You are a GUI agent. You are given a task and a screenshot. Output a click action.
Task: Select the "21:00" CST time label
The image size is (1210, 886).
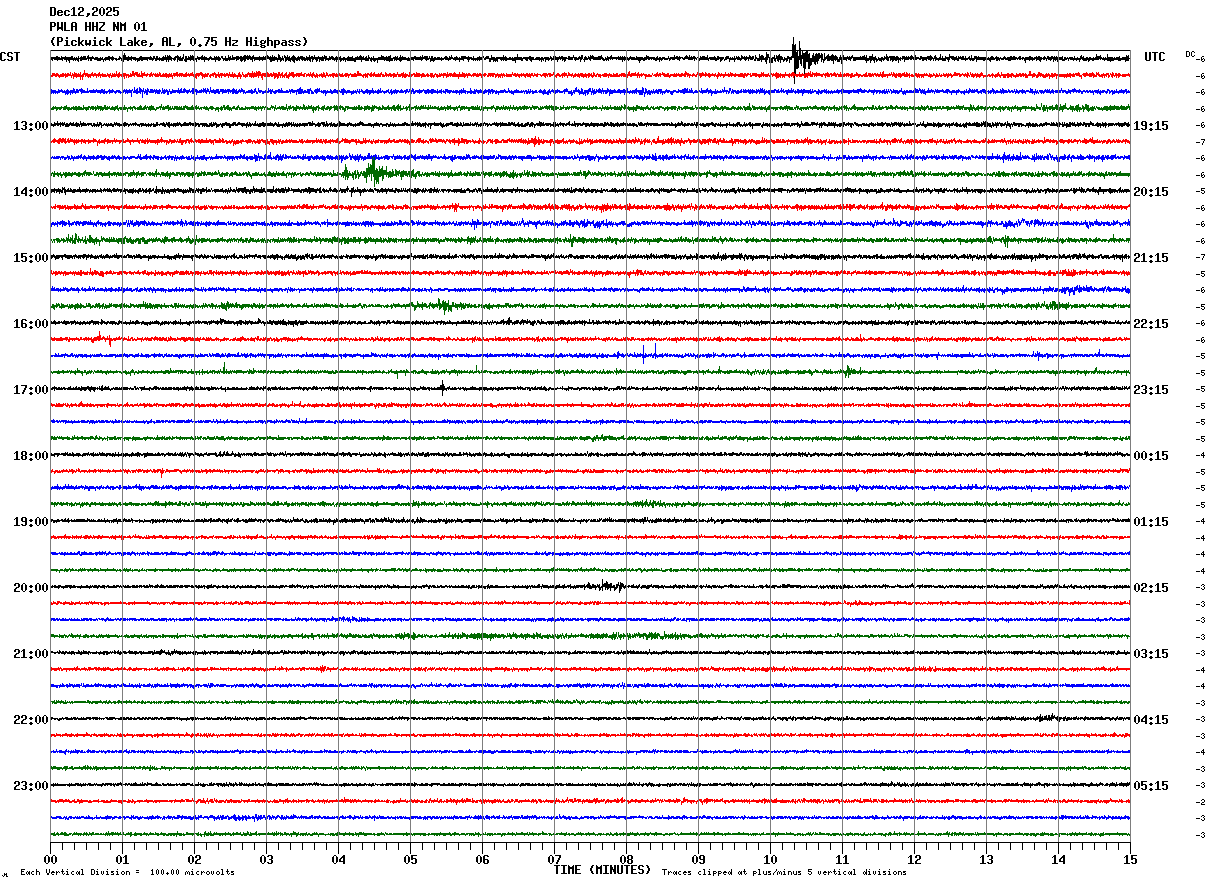click(x=31, y=654)
